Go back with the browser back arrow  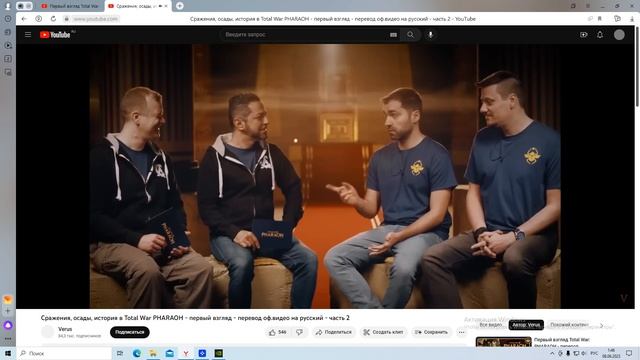pyautogui.click(x=24, y=19)
